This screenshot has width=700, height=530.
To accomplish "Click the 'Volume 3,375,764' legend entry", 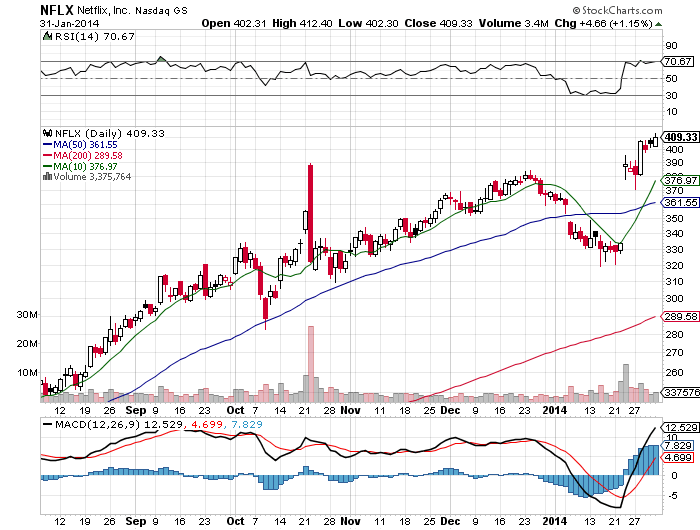I will click(x=92, y=177).
